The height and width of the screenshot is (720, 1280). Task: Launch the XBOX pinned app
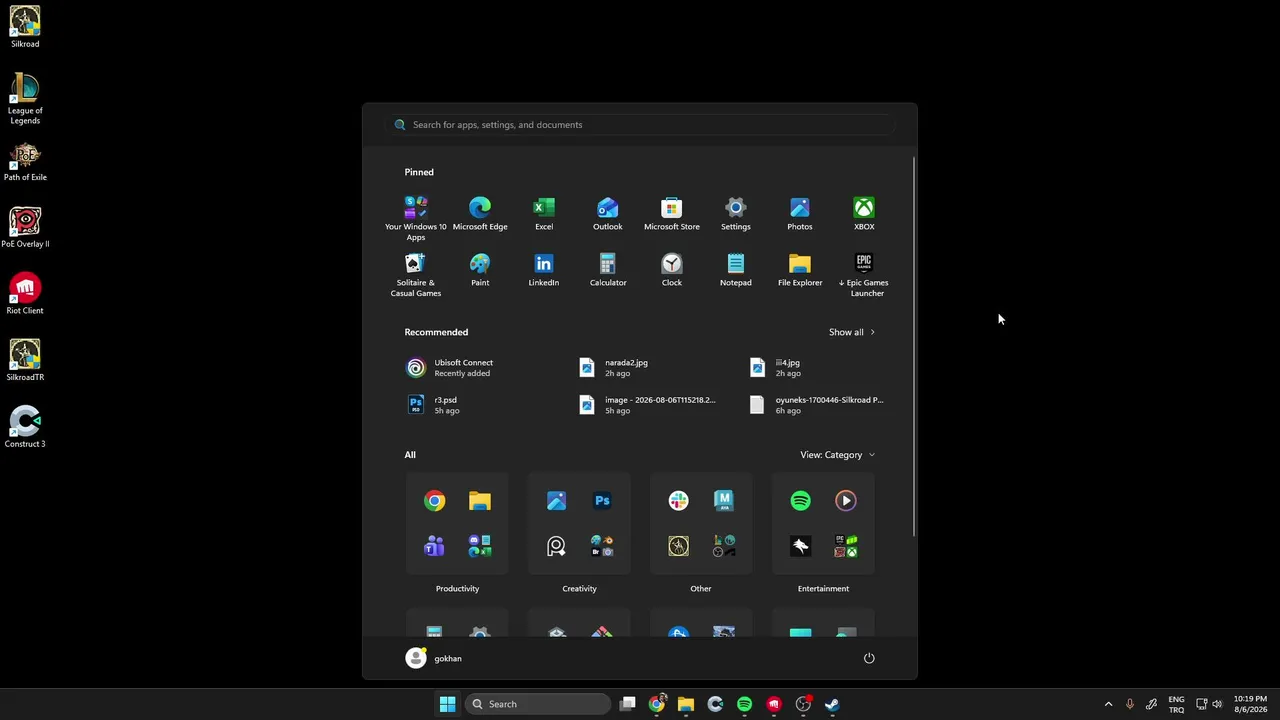(x=864, y=213)
